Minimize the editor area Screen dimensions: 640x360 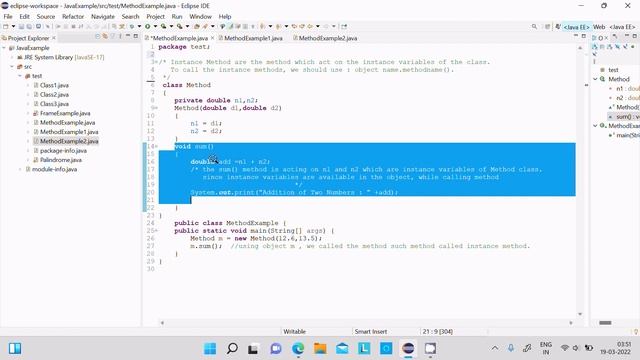tap(576, 36)
